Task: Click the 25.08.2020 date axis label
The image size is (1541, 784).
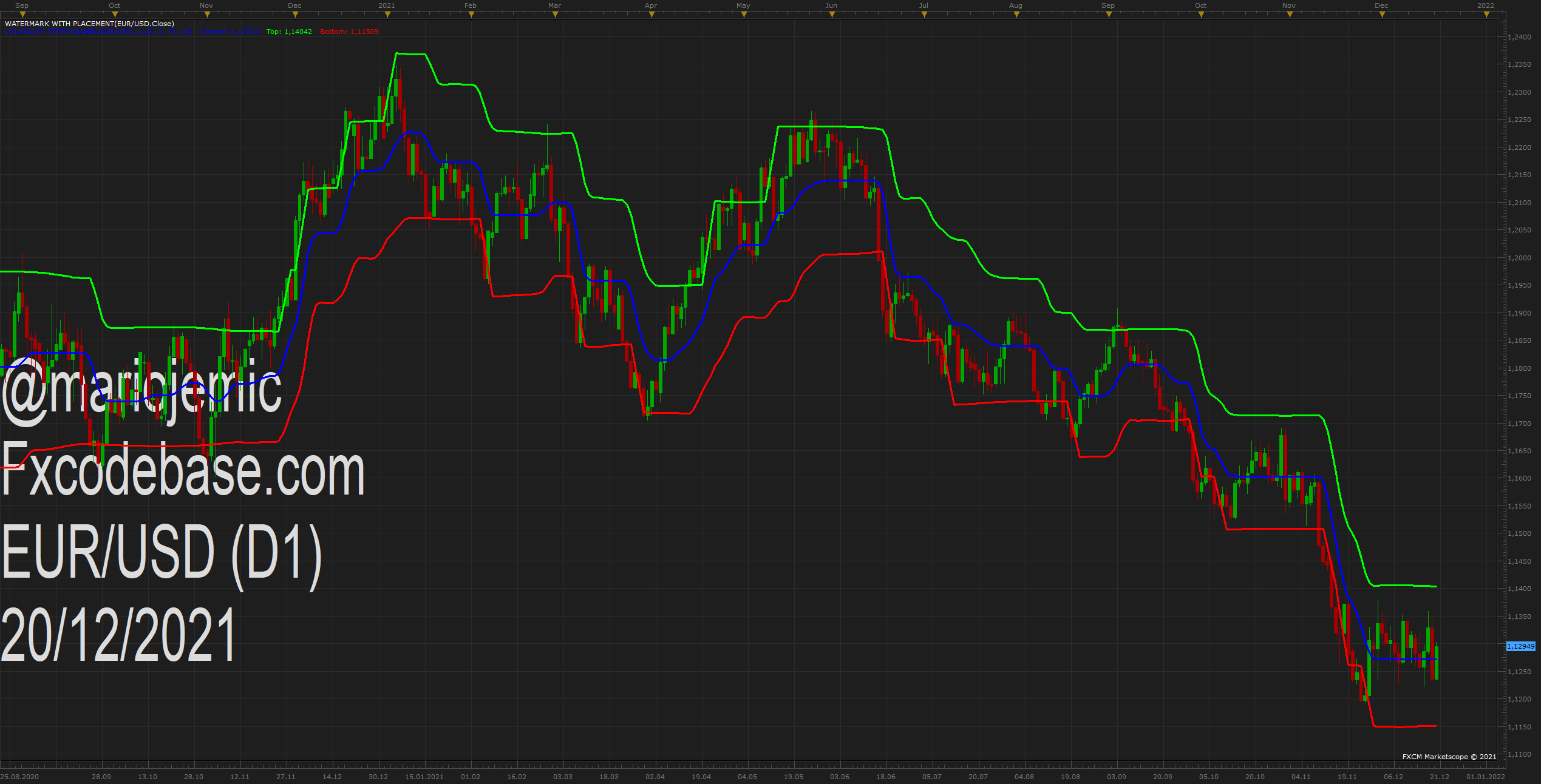Action: (x=20, y=777)
